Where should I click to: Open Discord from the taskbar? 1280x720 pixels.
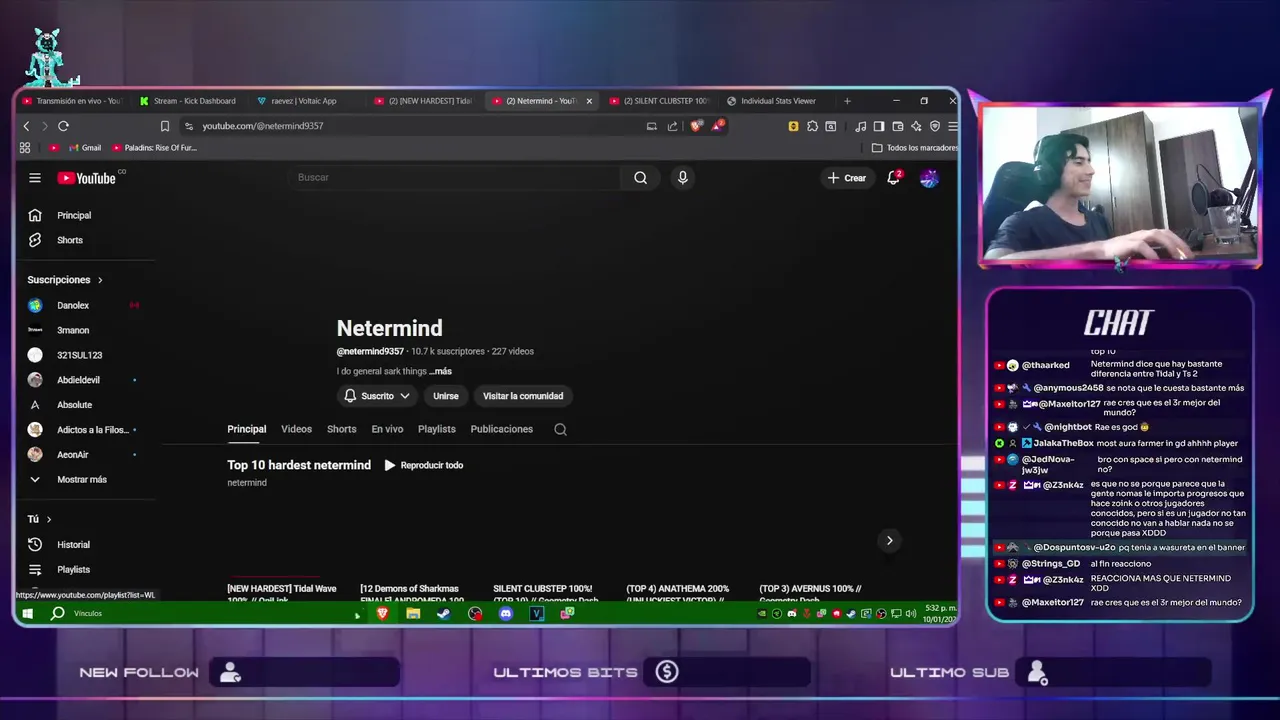coord(506,613)
